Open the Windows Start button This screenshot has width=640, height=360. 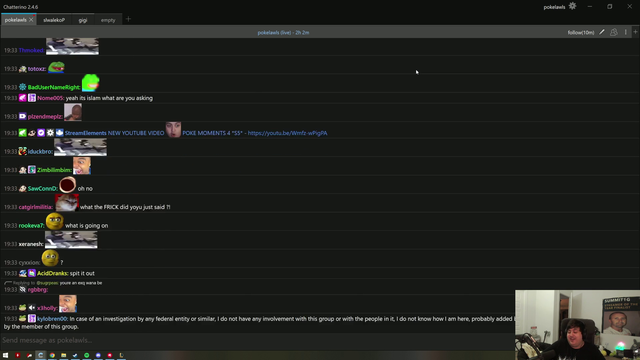click(x=6, y=355)
